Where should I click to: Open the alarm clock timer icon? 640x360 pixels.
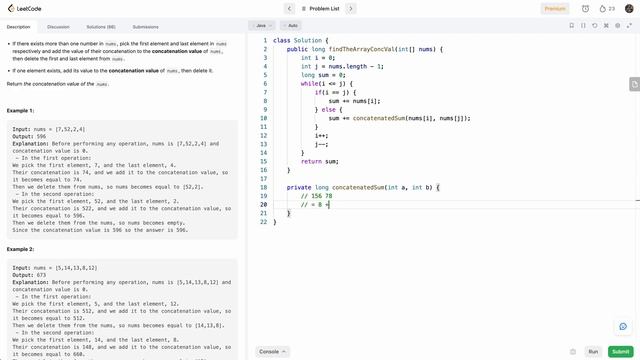click(585, 9)
